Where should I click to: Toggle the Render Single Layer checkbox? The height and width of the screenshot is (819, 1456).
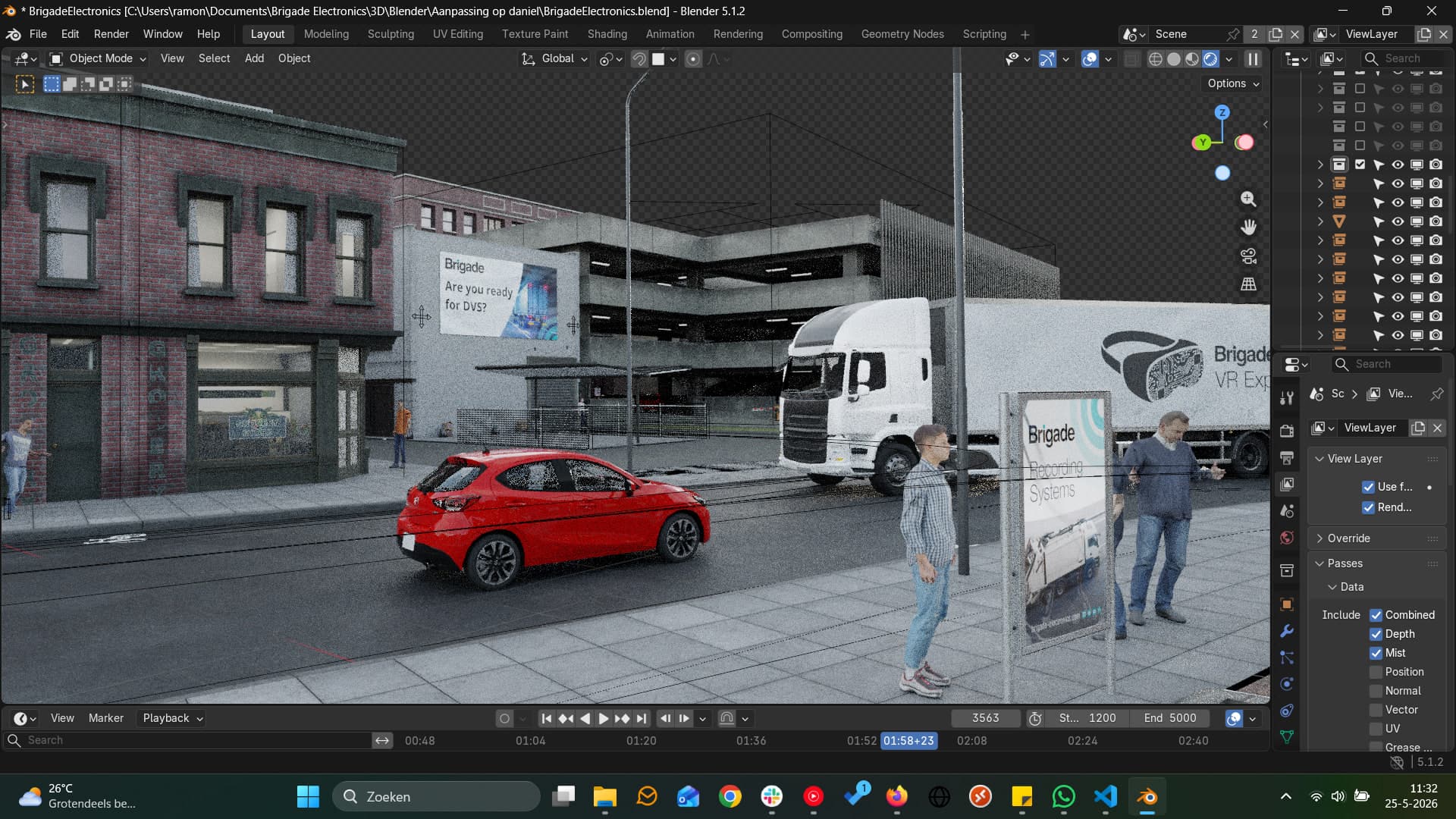click(x=1368, y=507)
